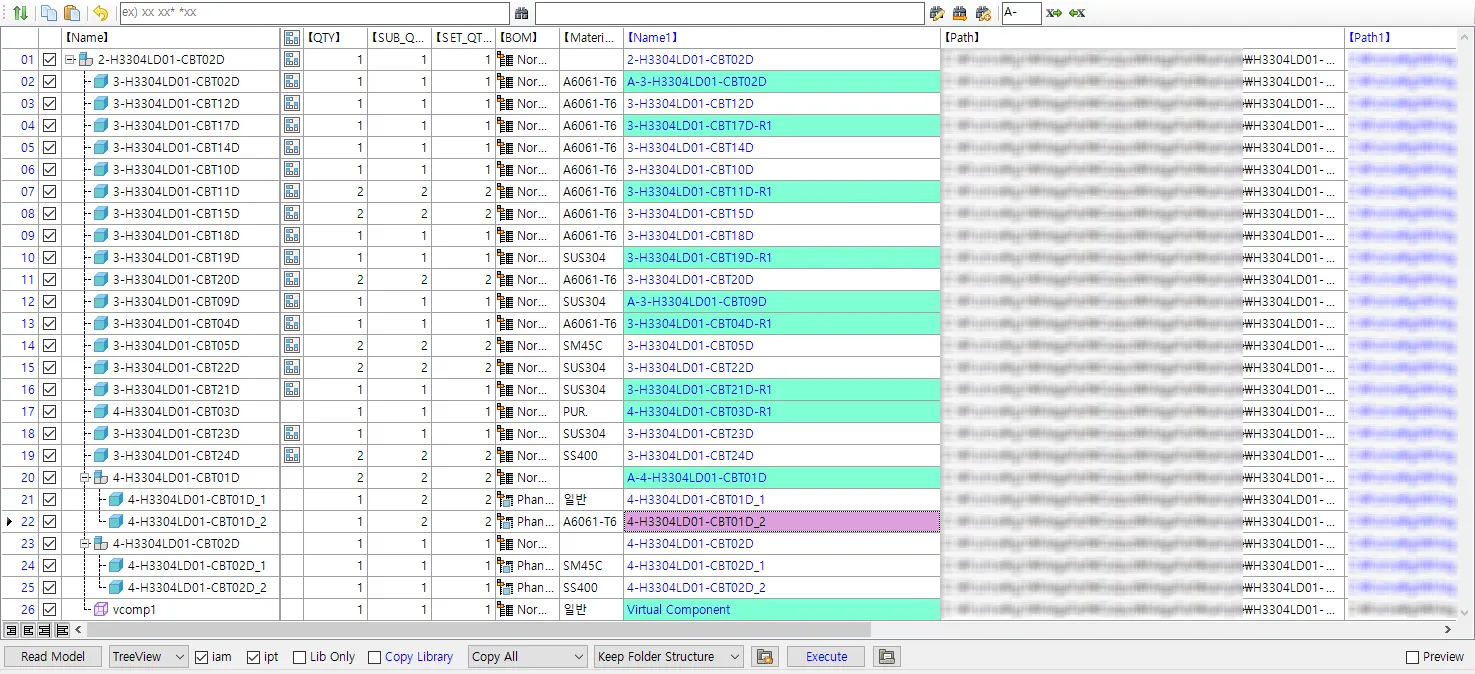Click the BOM structure icon in row 21
Viewport: 1475px width, 674px height.
pyautogui.click(x=505, y=500)
